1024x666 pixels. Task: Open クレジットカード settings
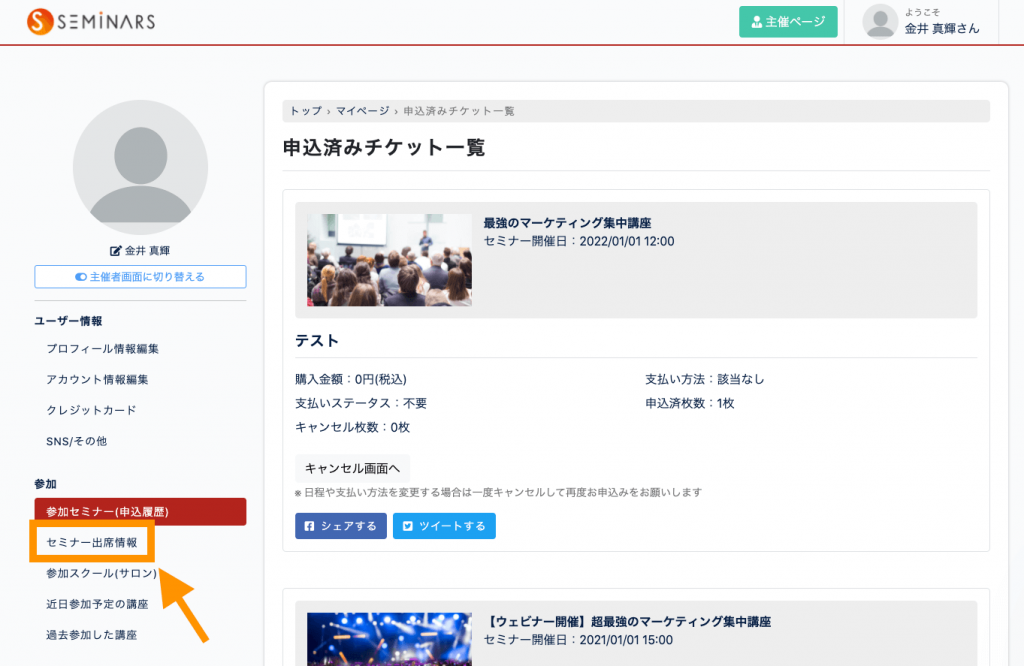pyautogui.click(x=91, y=410)
